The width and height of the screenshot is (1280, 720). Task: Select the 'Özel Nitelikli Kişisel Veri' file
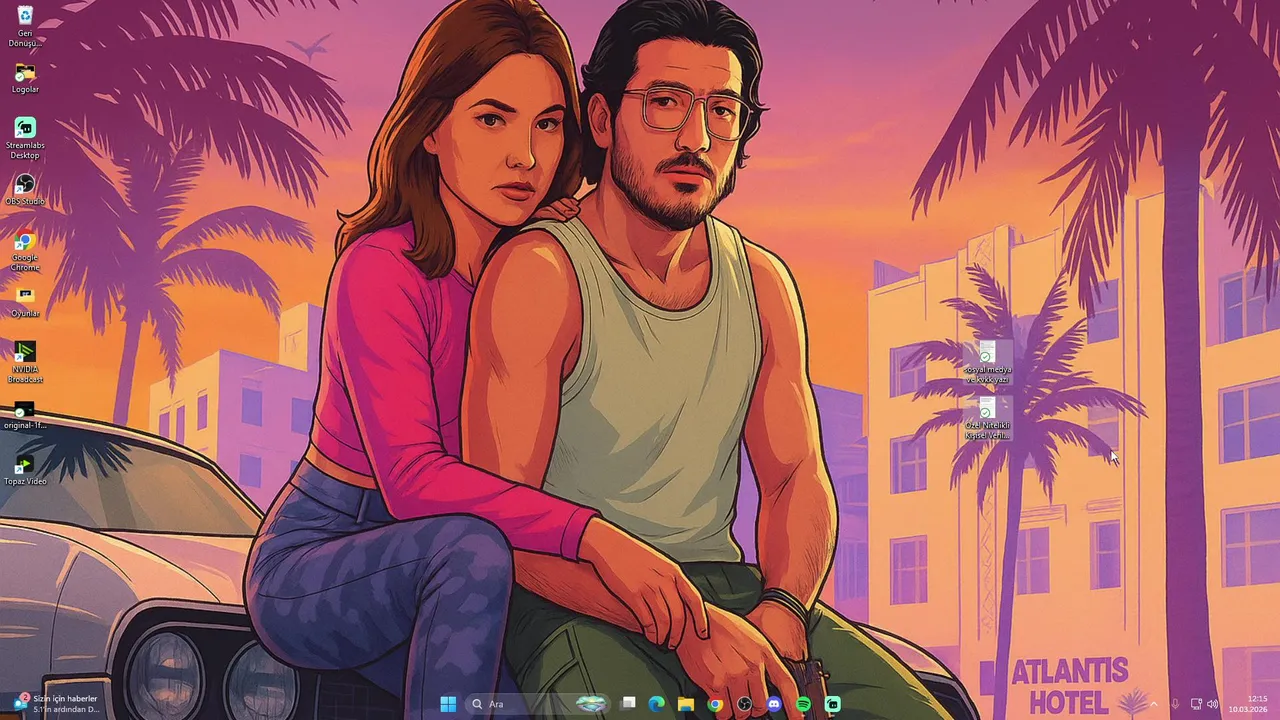(x=987, y=418)
